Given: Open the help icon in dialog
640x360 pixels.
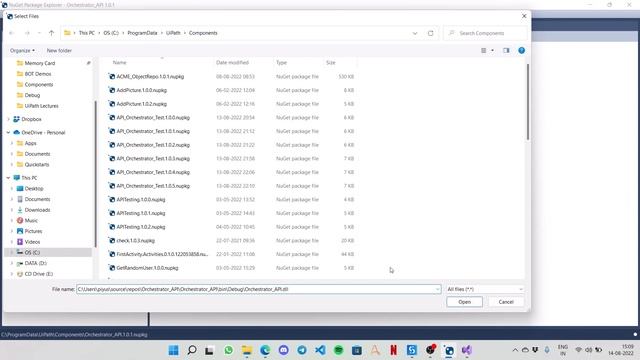Looking at the screenshot, I should [x=522, y=51].
